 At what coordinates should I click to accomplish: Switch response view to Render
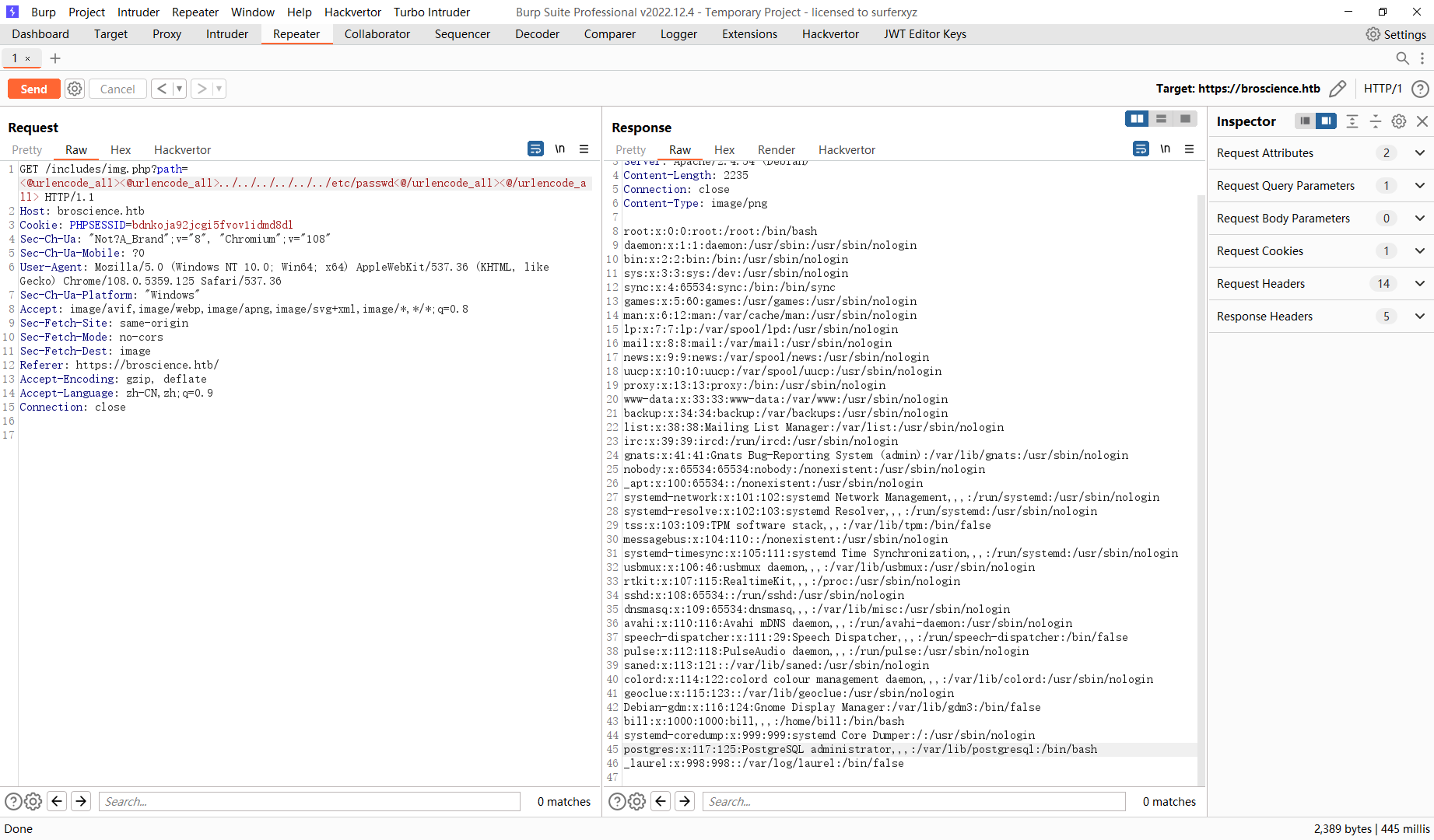tap(777, 150)
